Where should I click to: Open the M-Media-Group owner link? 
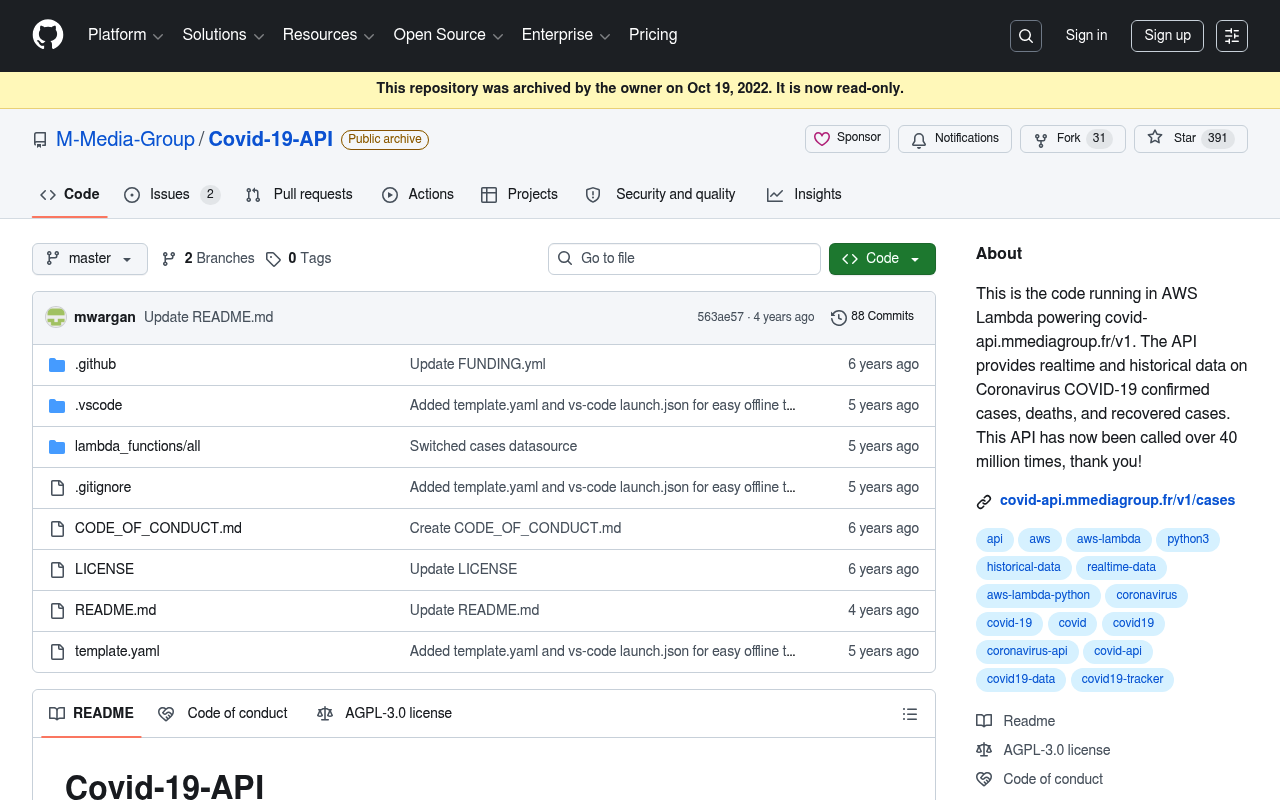pyautogui.click(x=125, y=139)
